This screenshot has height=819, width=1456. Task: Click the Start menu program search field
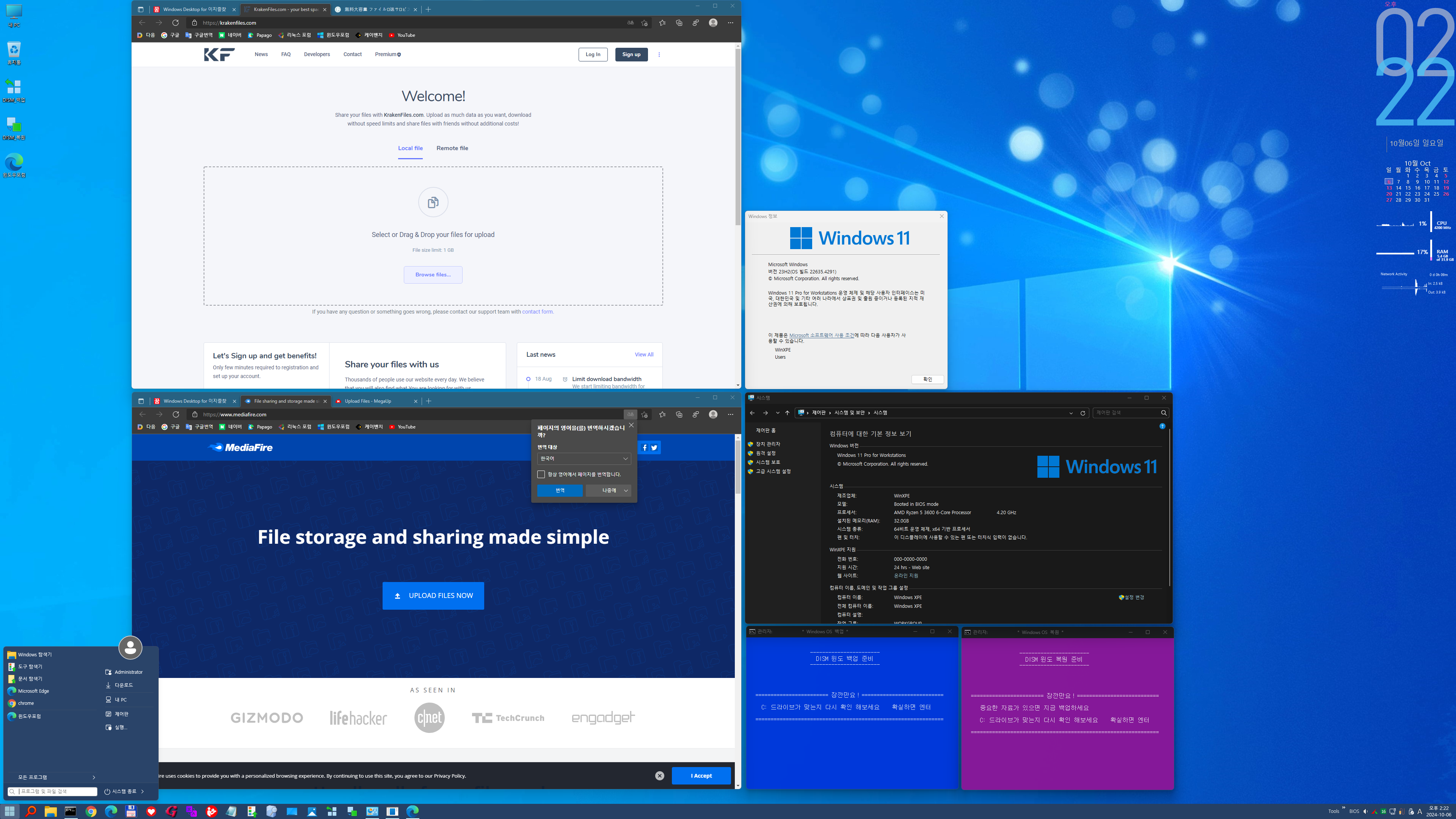pos(53,791)
